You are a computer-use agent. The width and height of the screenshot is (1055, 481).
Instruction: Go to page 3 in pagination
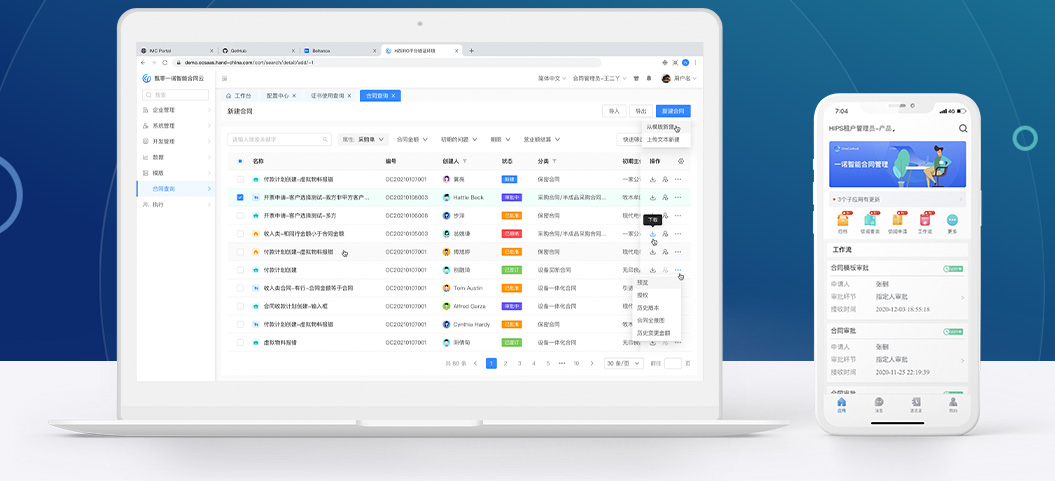point(519,363)
